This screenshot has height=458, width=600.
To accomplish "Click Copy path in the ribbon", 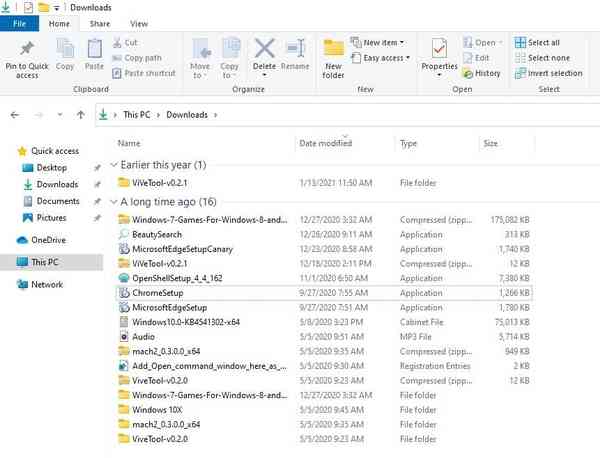I will pyautogui.click(x=137, y=58).
